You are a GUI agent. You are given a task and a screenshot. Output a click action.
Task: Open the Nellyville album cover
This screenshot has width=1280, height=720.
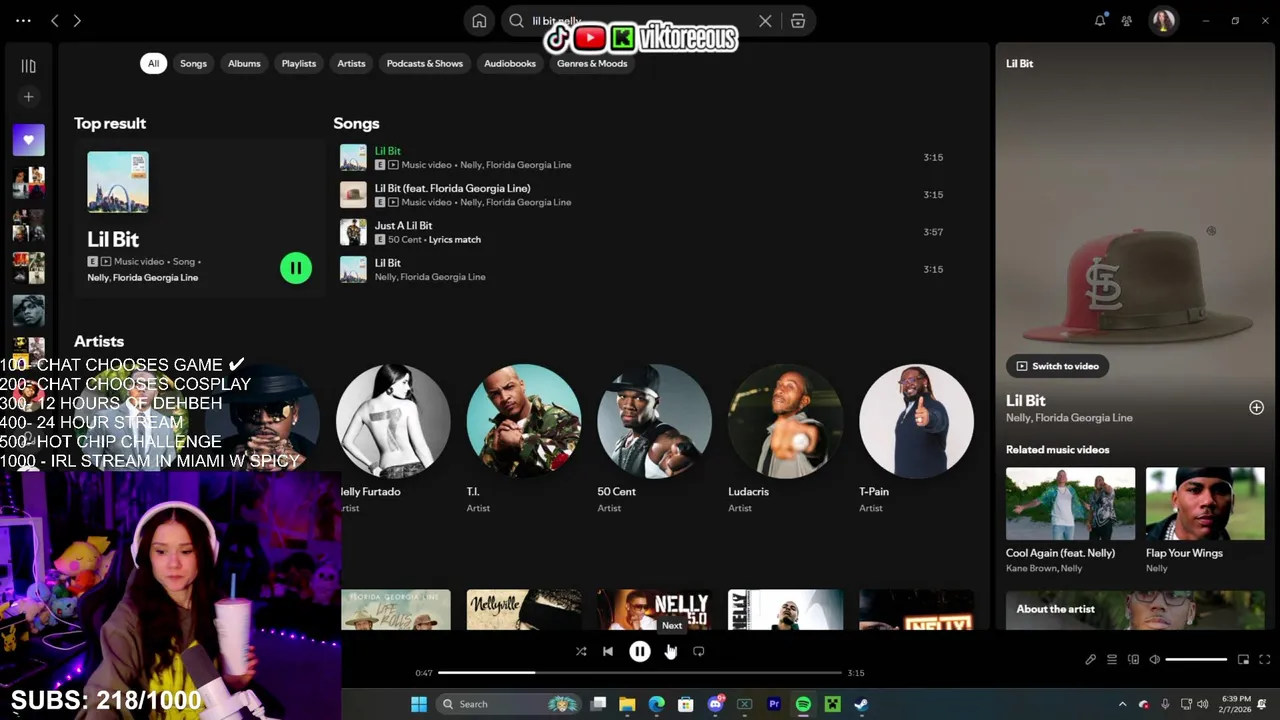[x=524, y=610]
